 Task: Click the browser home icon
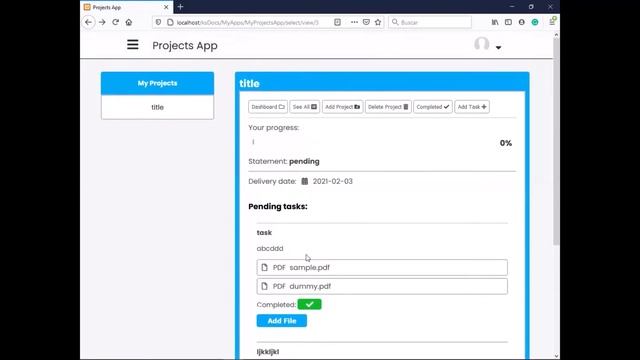coord(129,22)
